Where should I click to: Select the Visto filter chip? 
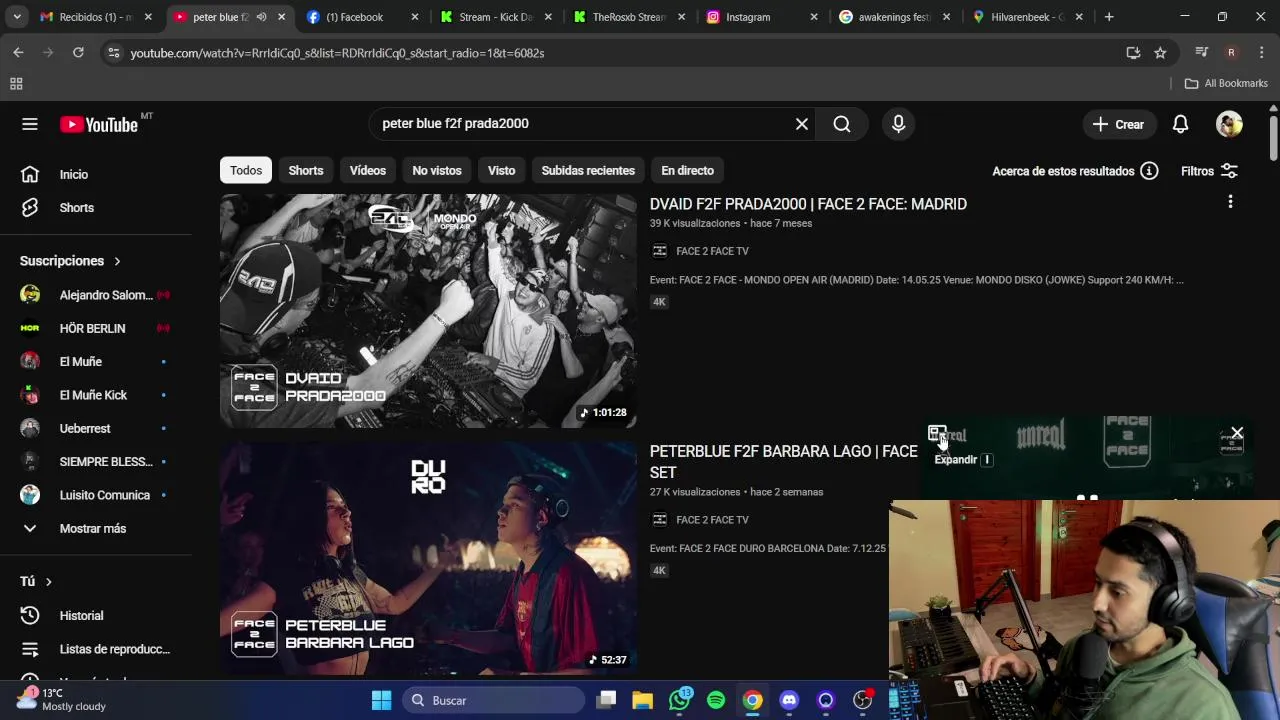(501, 171)
